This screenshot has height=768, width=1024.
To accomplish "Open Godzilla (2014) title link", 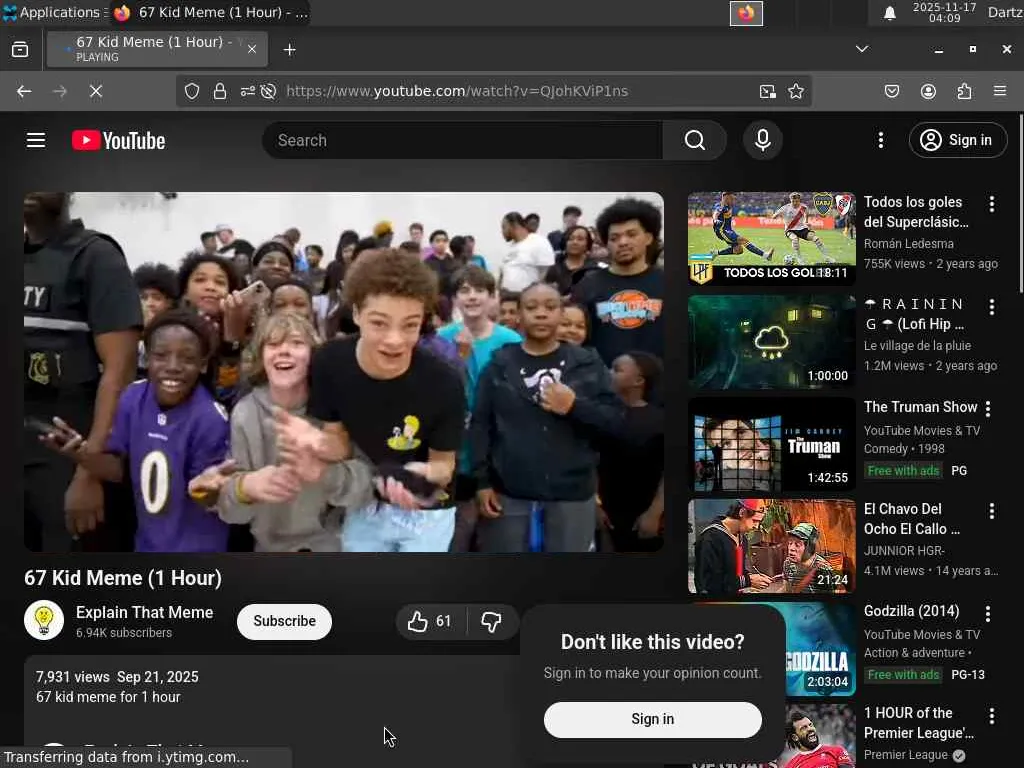I will pyautogui.click(x=911, y=611).
